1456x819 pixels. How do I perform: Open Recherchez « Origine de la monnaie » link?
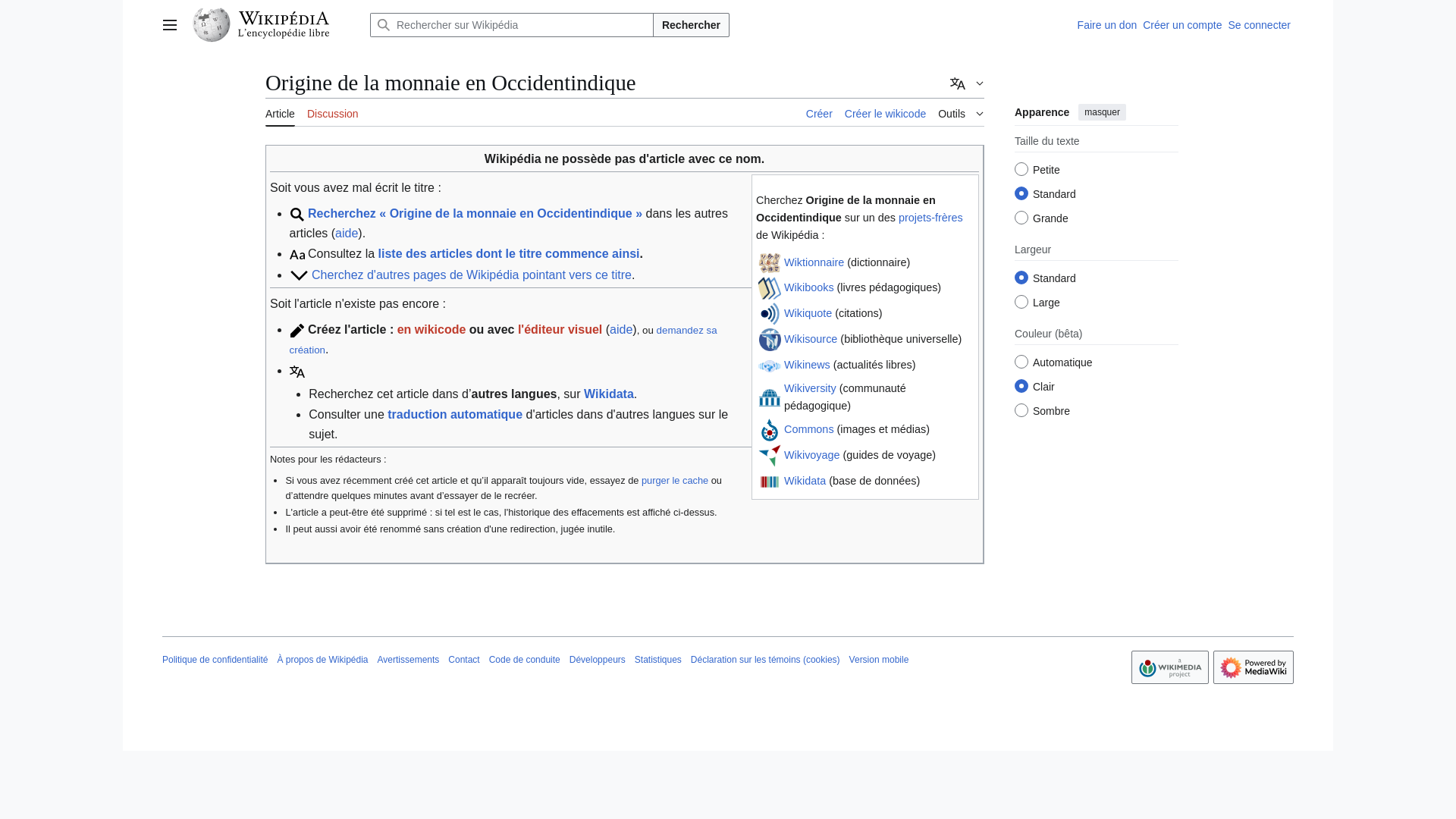(475, 214)
